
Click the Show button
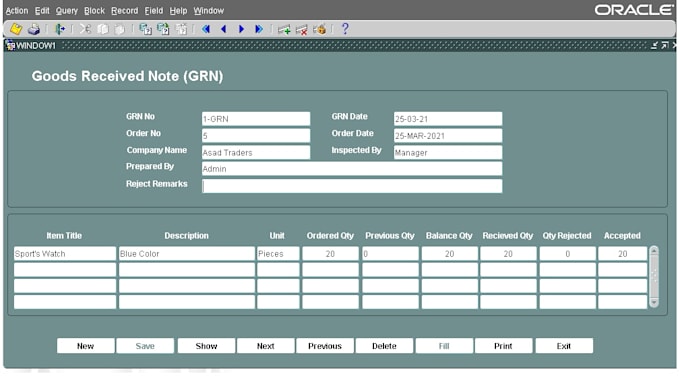(x=206, y=346)
